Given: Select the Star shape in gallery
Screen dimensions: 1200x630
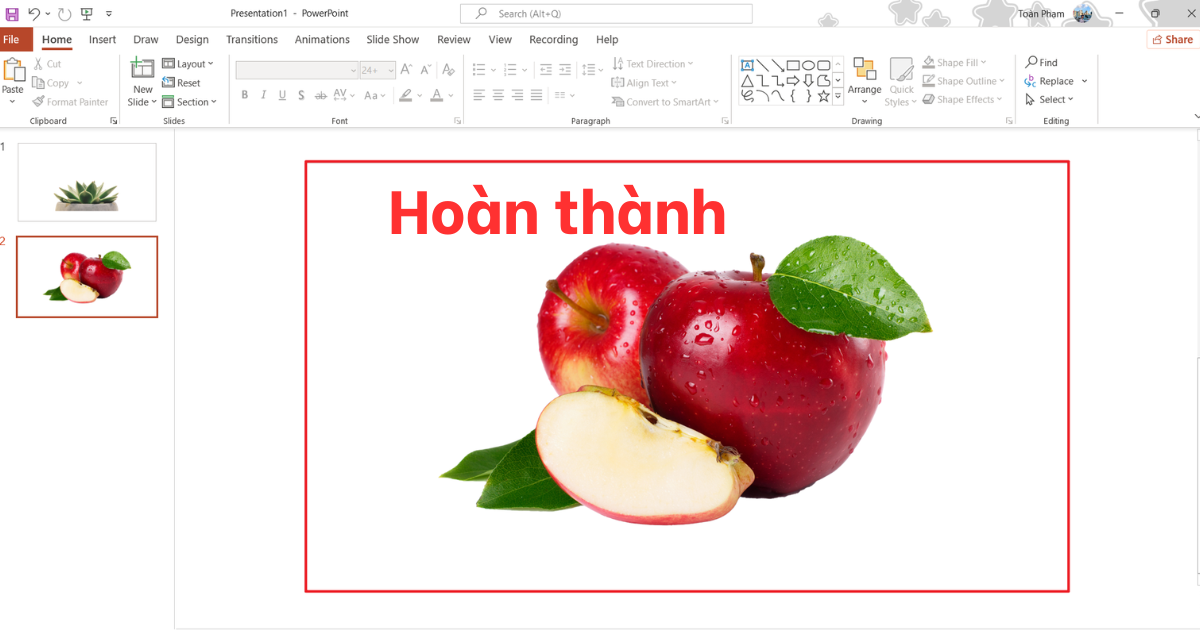Looking at the screenshot, I should pyautogui.click(x=823, y=96).
